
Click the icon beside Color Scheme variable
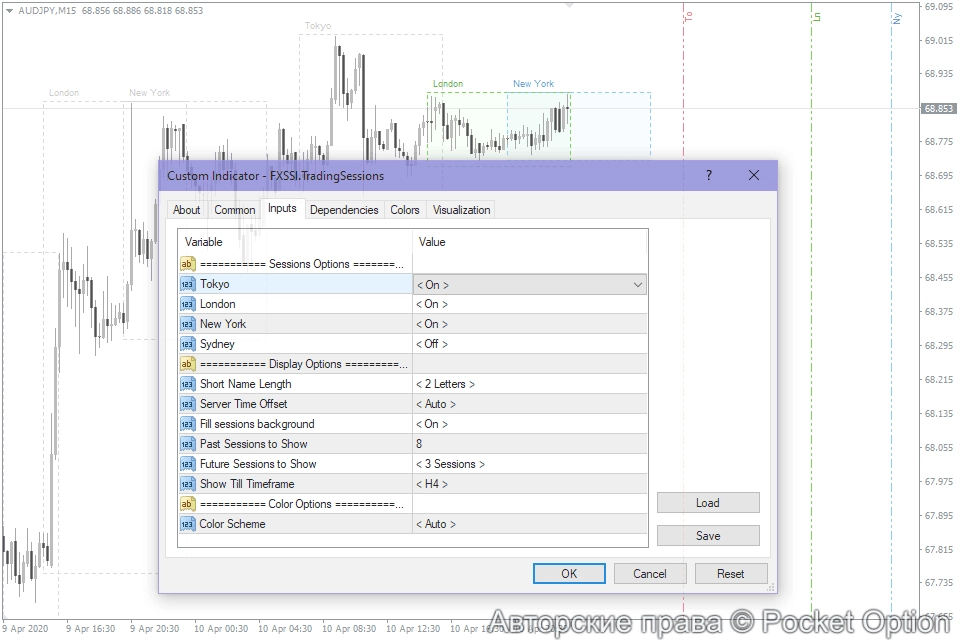188,524
